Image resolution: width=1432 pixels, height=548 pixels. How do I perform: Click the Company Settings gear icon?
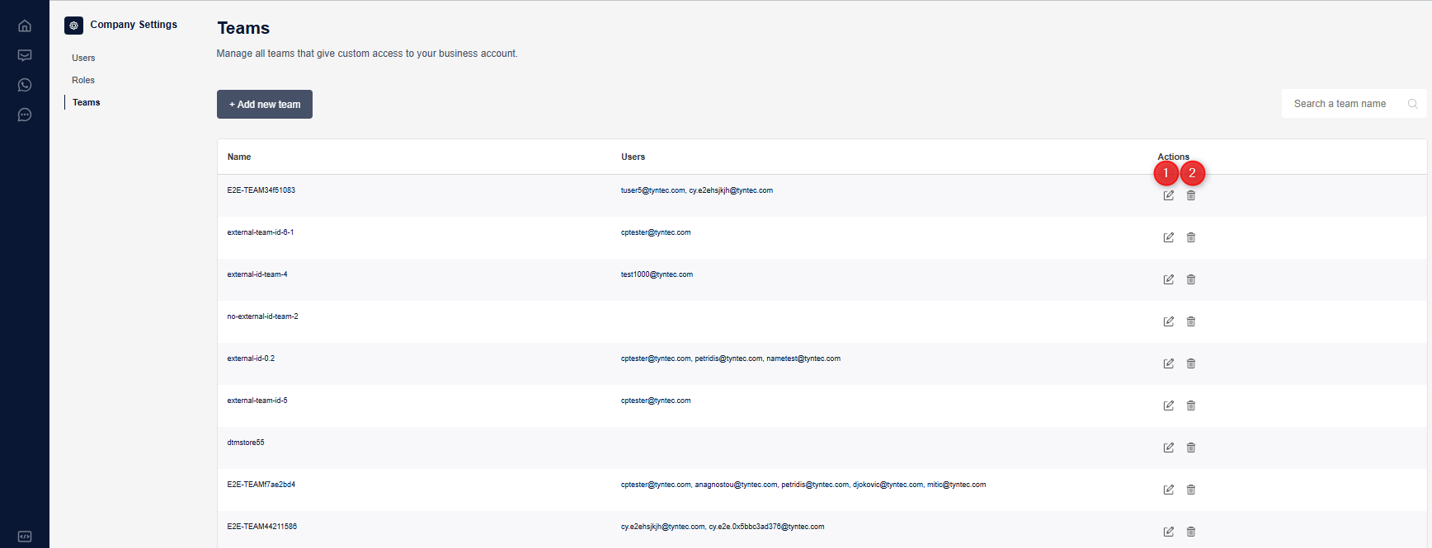(73, 25)
